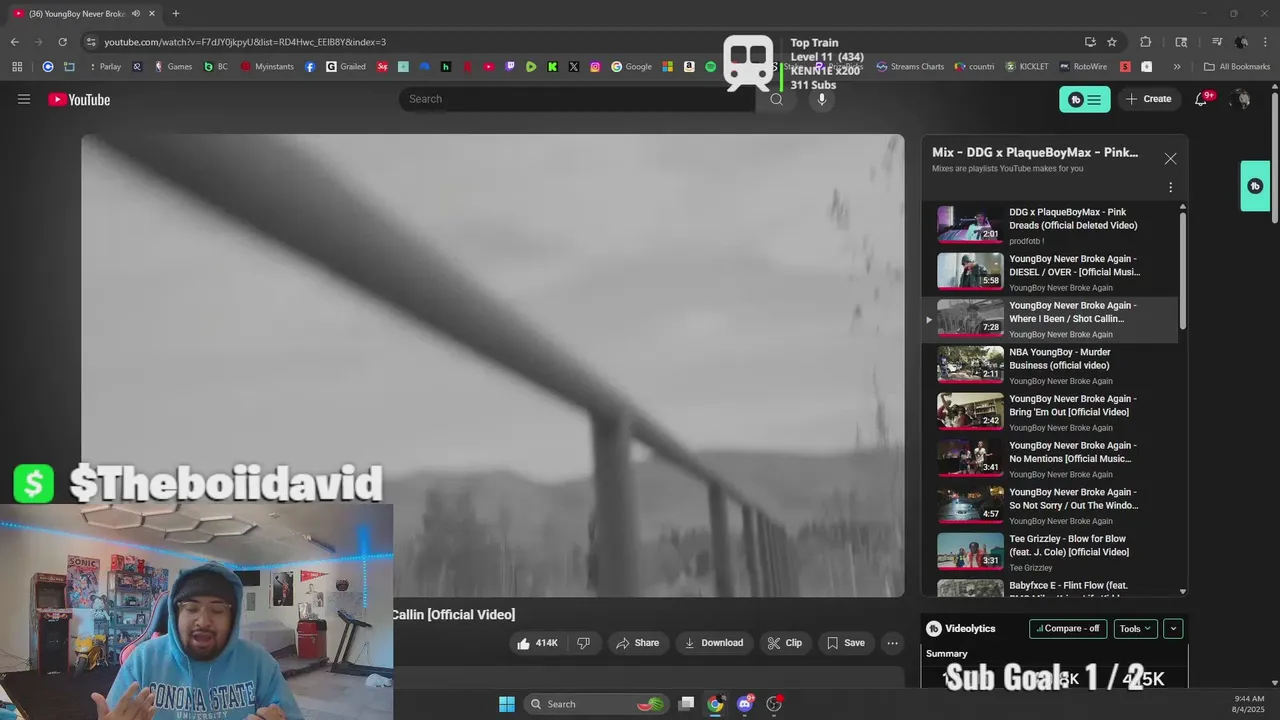Like the video with the thumbs up
Screen dimensions: 1280x720
pyautogui.click(x=537, y=643)
